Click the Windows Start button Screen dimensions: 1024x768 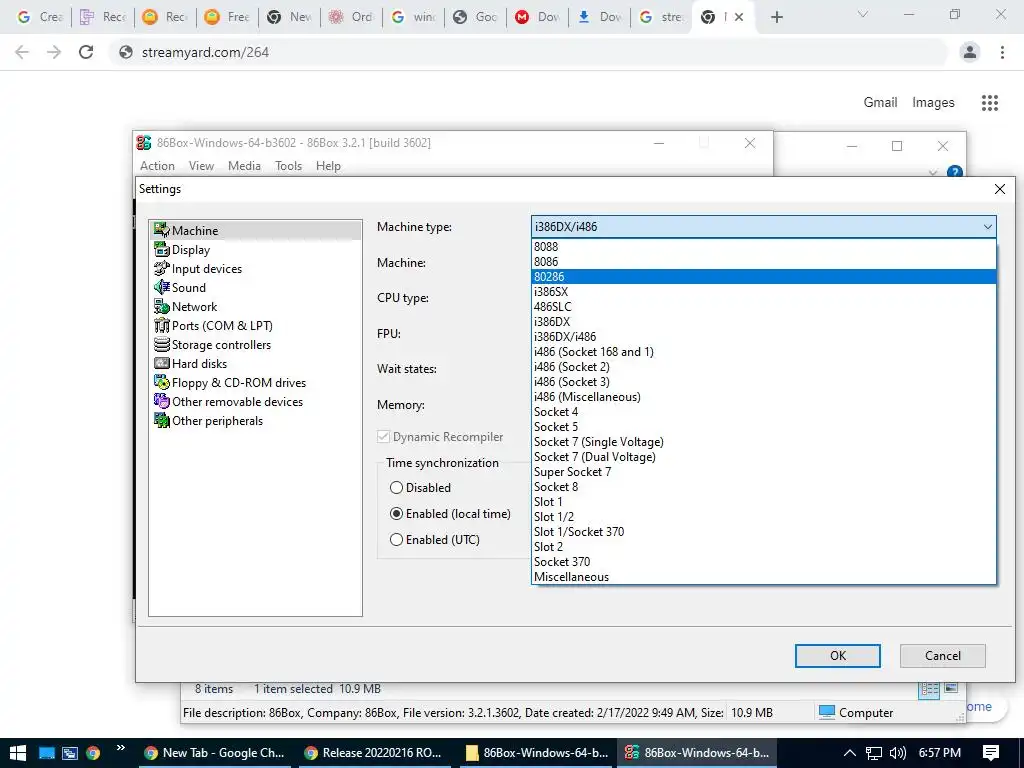pos(18,753)
